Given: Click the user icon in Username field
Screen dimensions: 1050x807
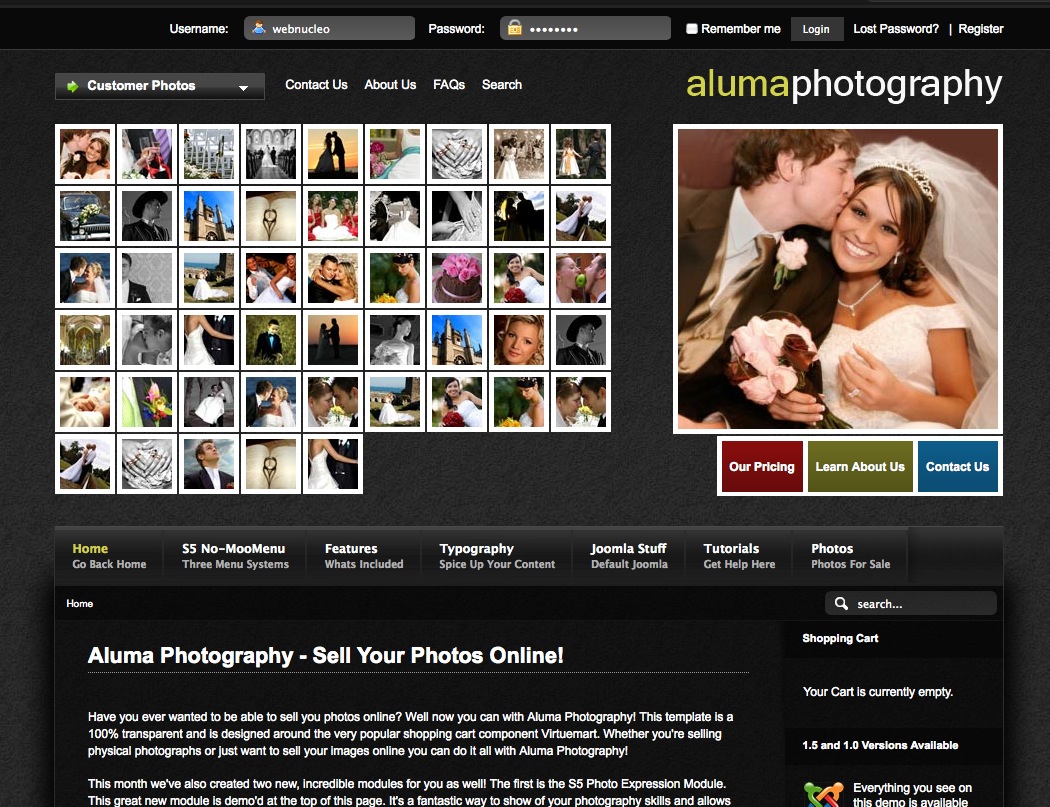Looking at the screenshot, I should coord(259,29).
